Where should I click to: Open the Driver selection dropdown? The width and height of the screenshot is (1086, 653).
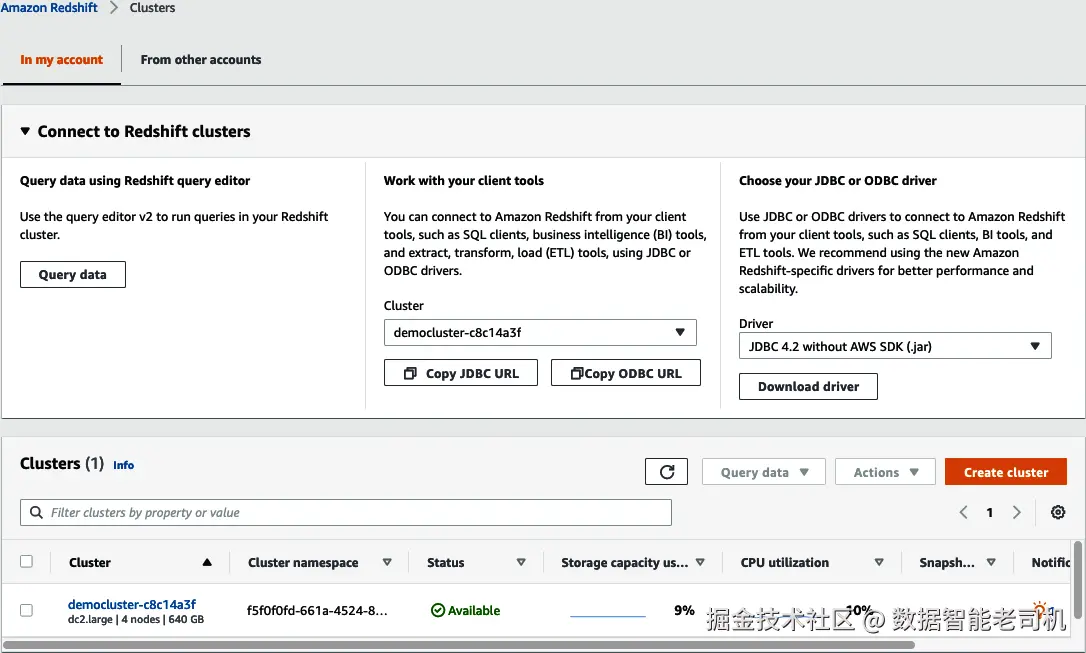point(895,347)
